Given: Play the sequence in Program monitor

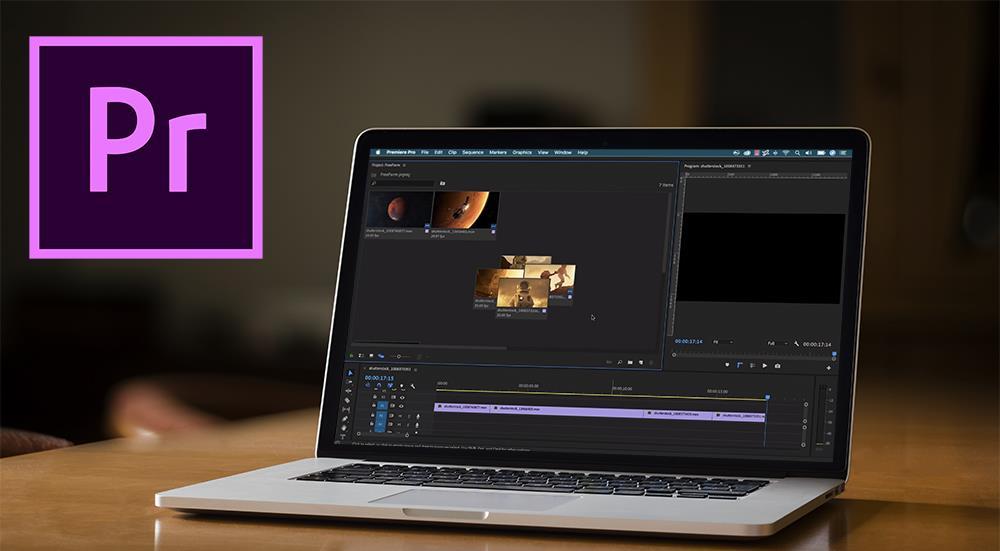Looking at the screenshot, I should click(765, 365).
